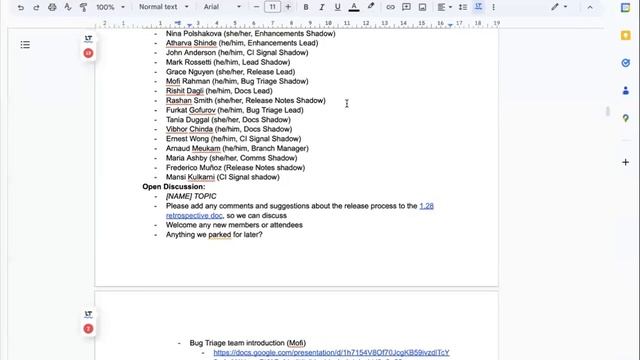Image resolution: width=640 pixels, height=360 pixels.
Task: Click the Furkat Gofurov attendee line
Action: (234, 110)
